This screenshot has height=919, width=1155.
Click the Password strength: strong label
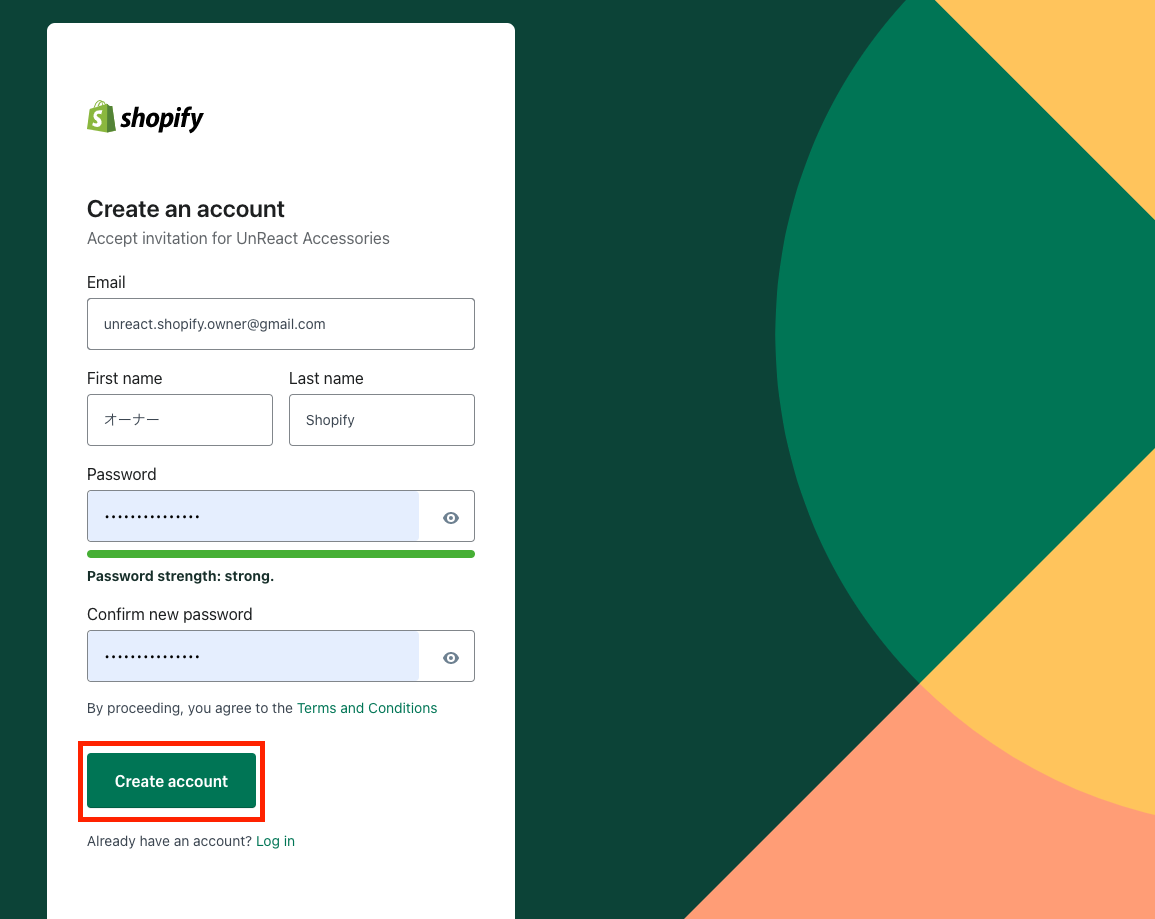[180, 576]
